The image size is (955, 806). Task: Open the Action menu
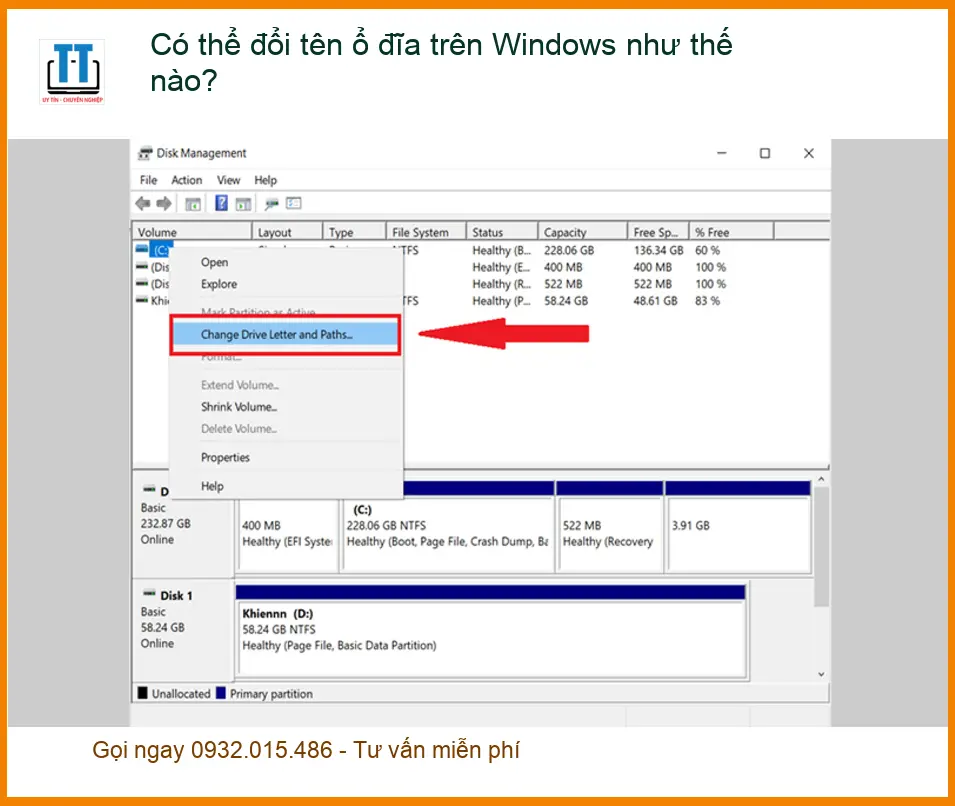(186, 180)
